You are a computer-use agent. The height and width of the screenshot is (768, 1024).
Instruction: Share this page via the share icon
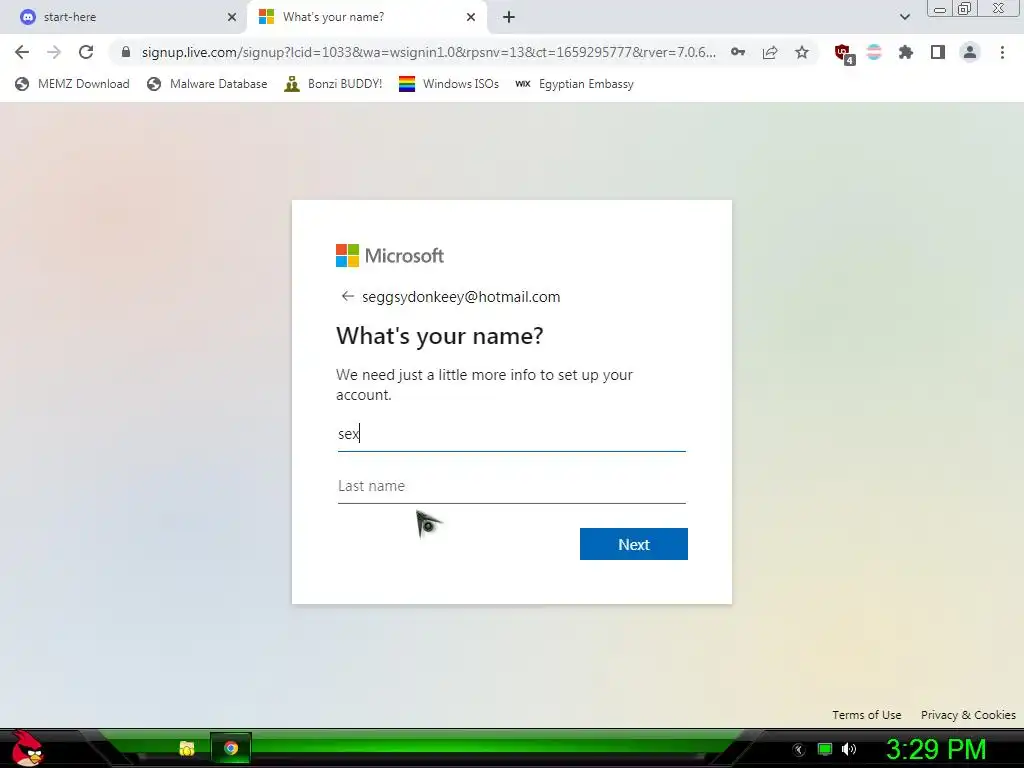click(x=770, y=52)
